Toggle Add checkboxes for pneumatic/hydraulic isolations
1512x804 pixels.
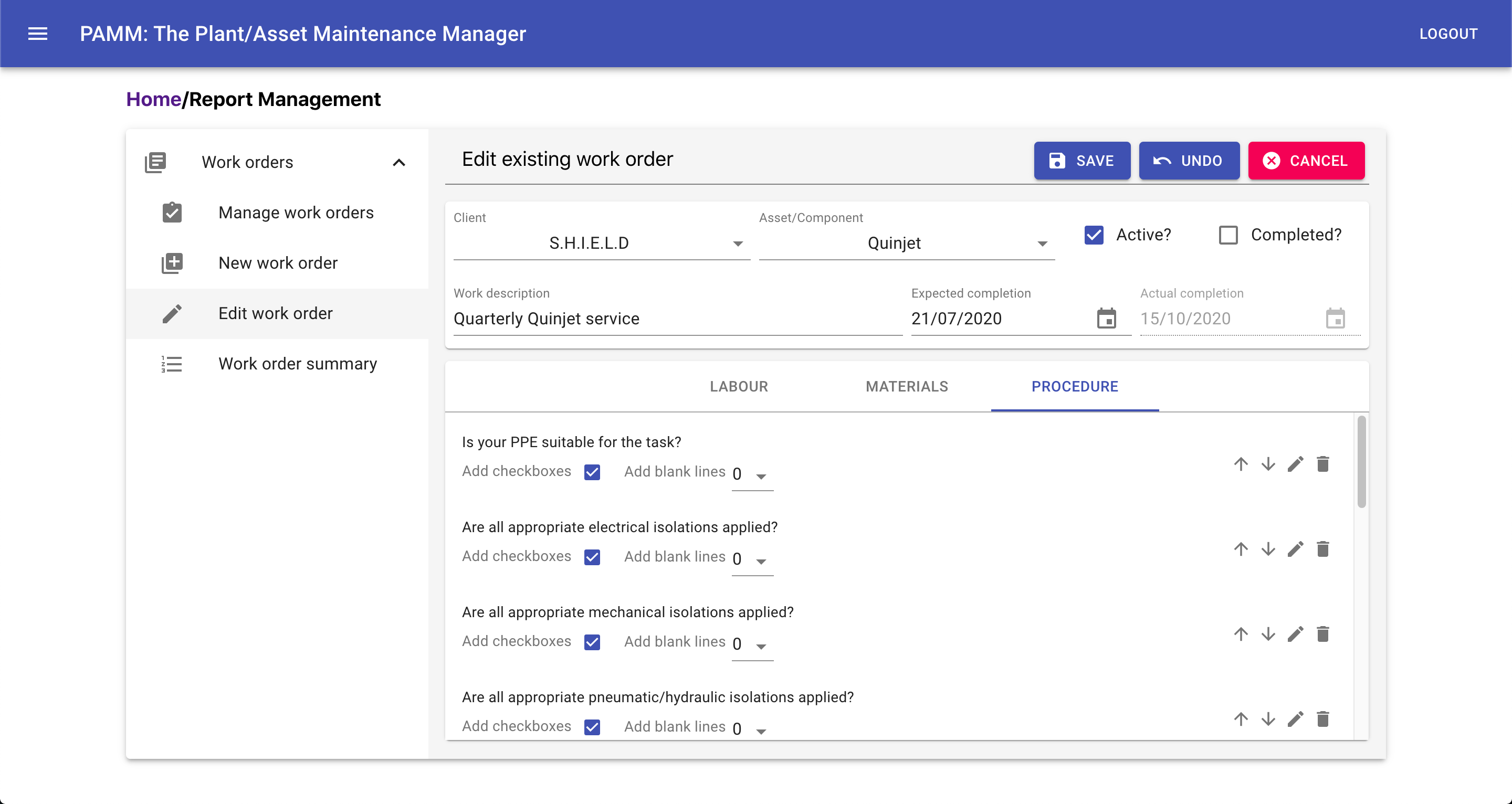(x=592, y=727)
